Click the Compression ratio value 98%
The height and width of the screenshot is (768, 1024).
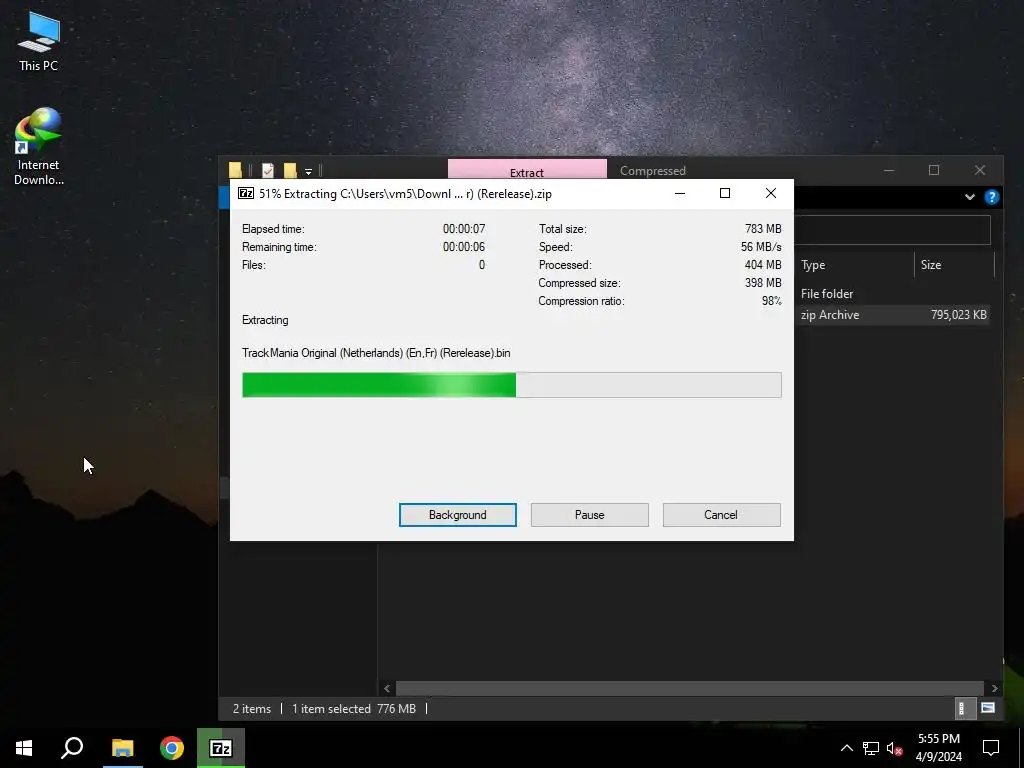point(771,301)
